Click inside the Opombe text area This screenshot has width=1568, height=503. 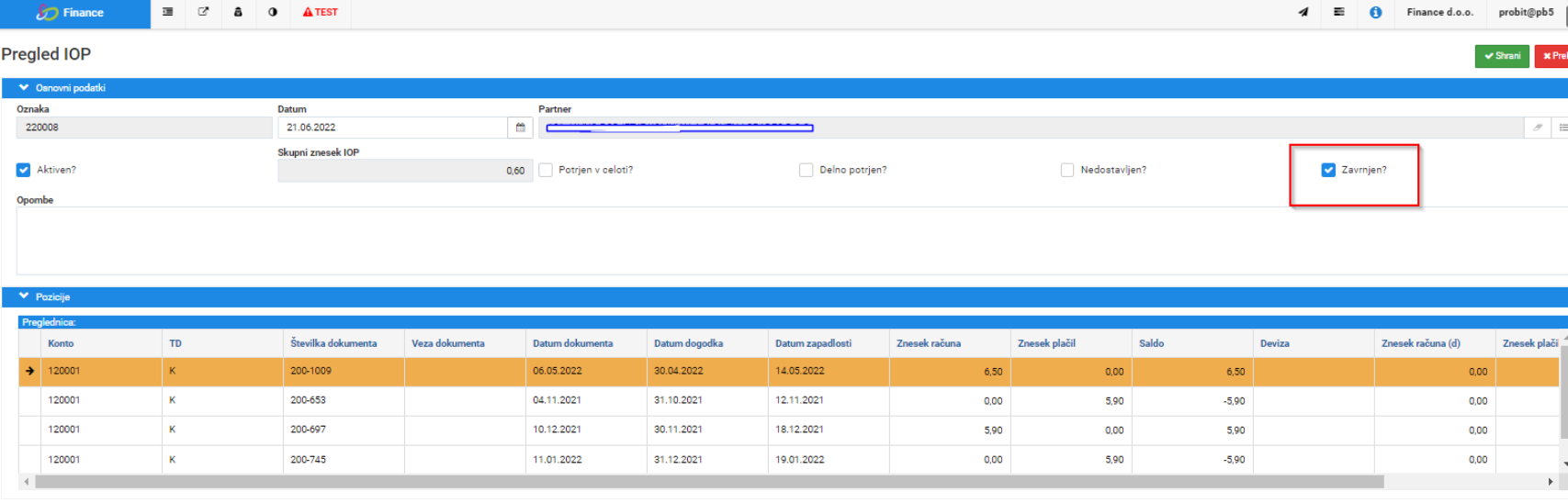(x=790, y=240)
